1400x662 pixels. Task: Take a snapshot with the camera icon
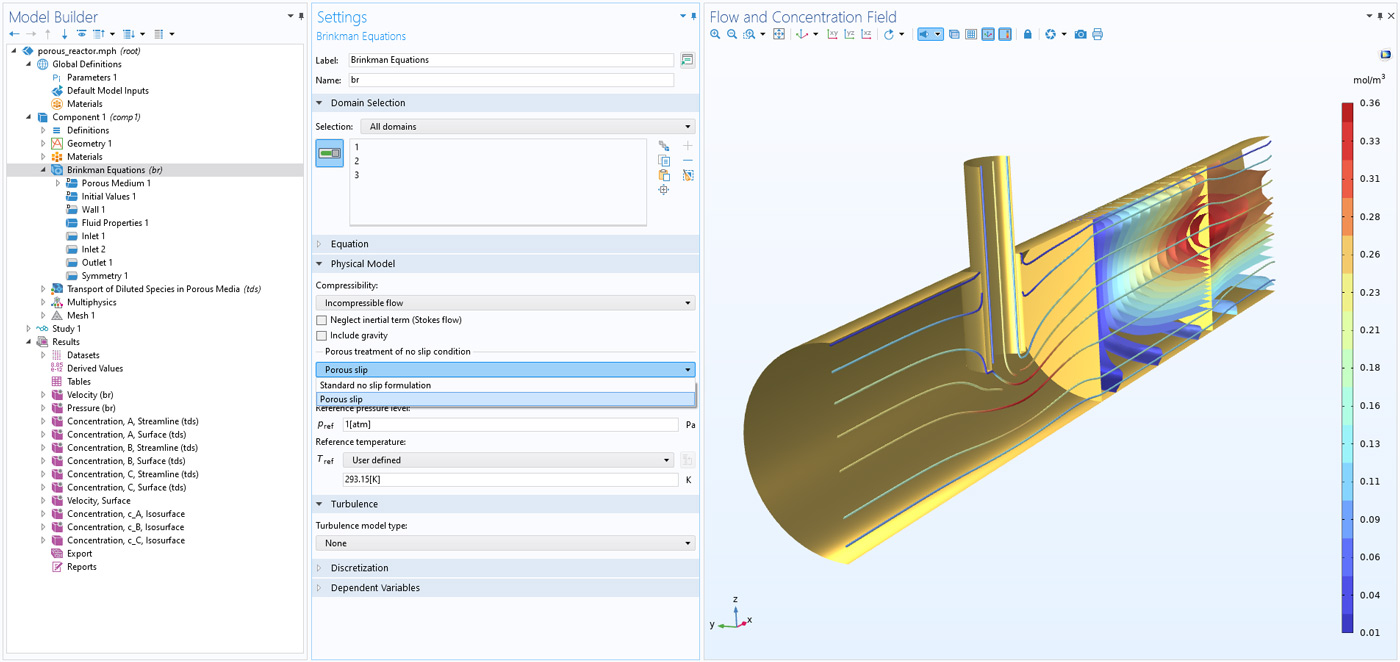point(1080,34)
